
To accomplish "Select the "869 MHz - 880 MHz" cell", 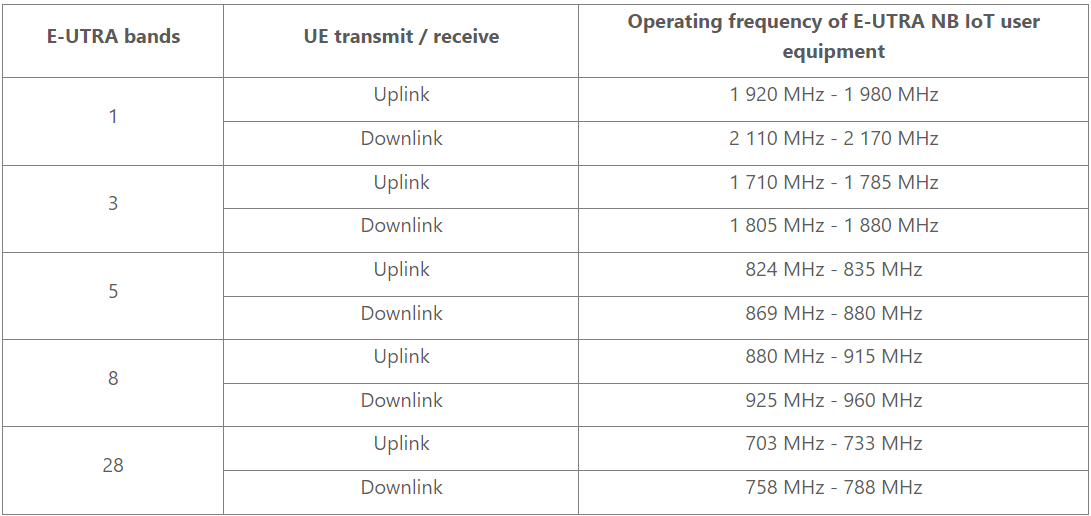I will [833, 313].
